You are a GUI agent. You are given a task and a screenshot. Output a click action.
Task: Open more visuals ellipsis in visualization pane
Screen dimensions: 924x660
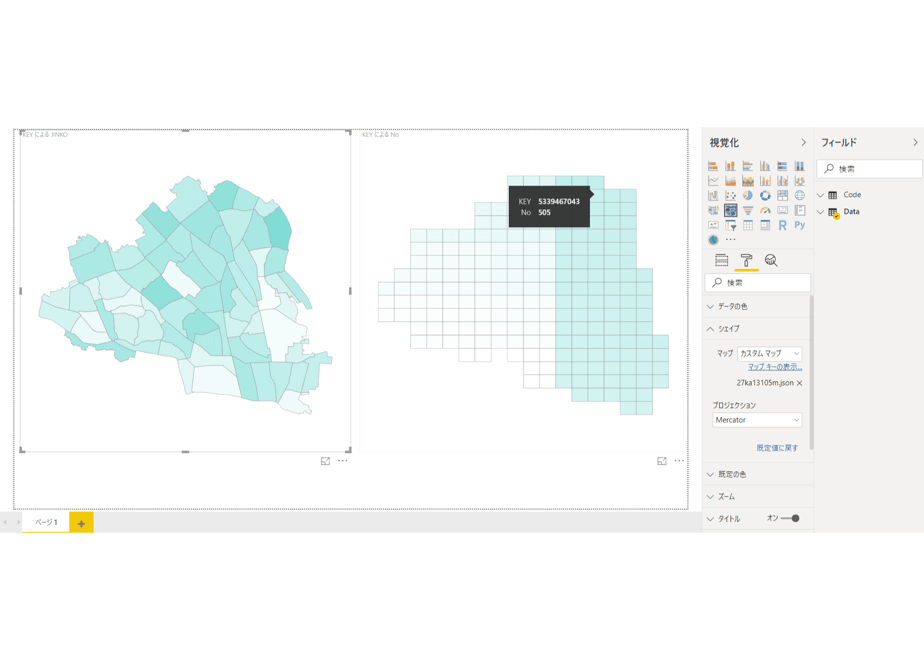click(731, 240)
